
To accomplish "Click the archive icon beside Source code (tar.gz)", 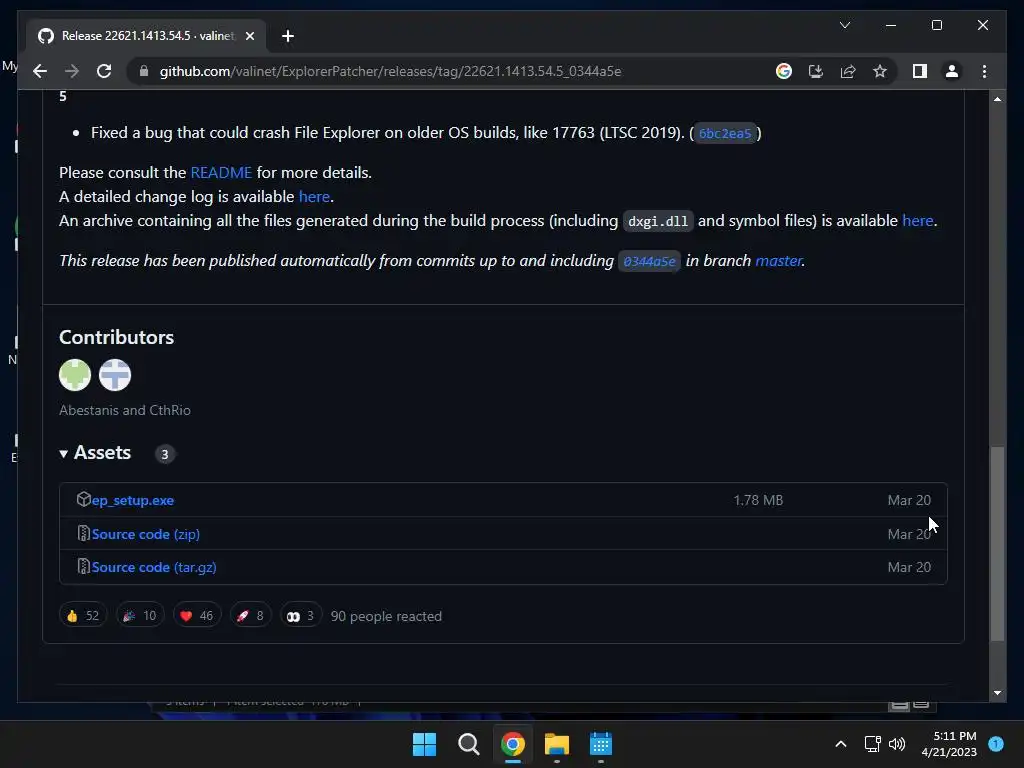I will tap(84, 567).
